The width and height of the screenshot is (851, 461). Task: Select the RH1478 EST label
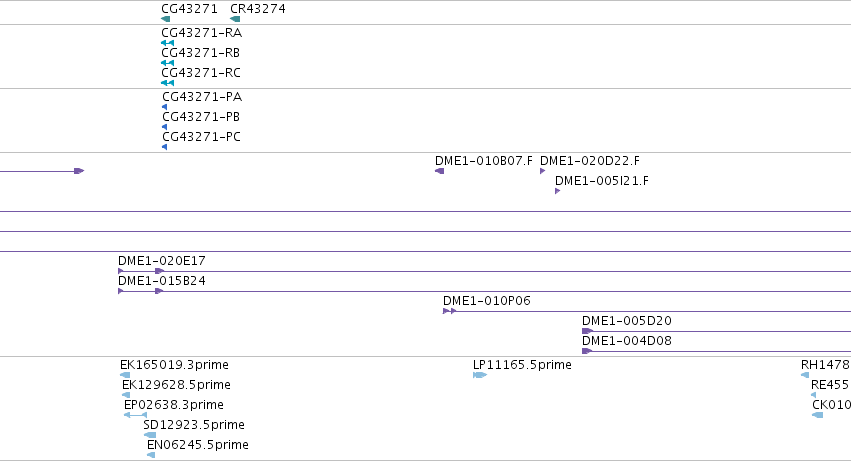tap(825, 365)
